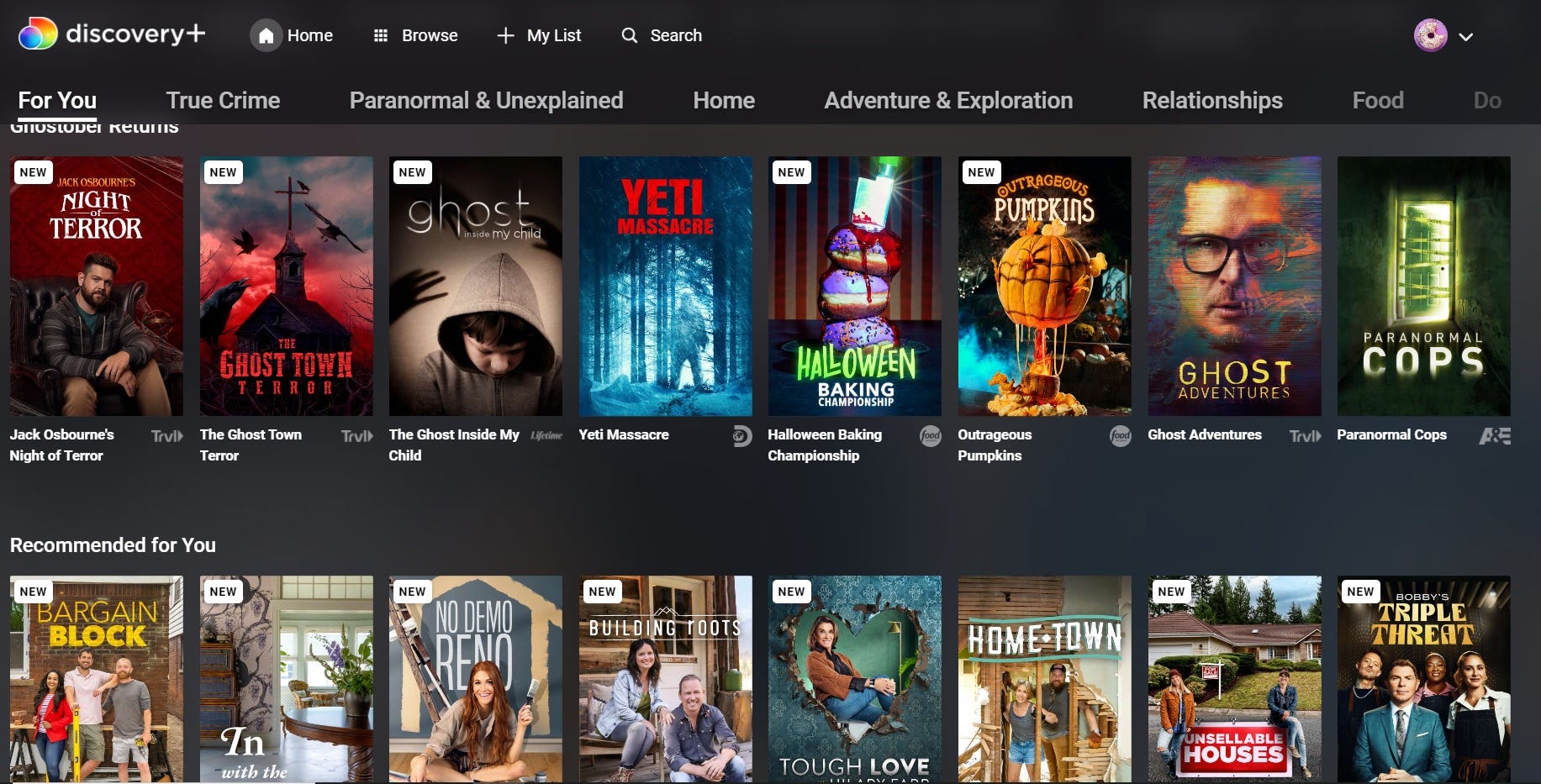Open Halloween Baking Championship poster
The width and height of the screenshot is (1541, 784).
click(x=855, y=286)
